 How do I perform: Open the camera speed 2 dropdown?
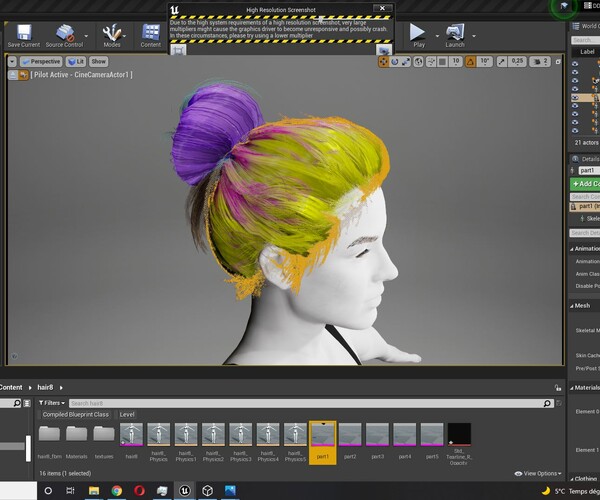540,62
